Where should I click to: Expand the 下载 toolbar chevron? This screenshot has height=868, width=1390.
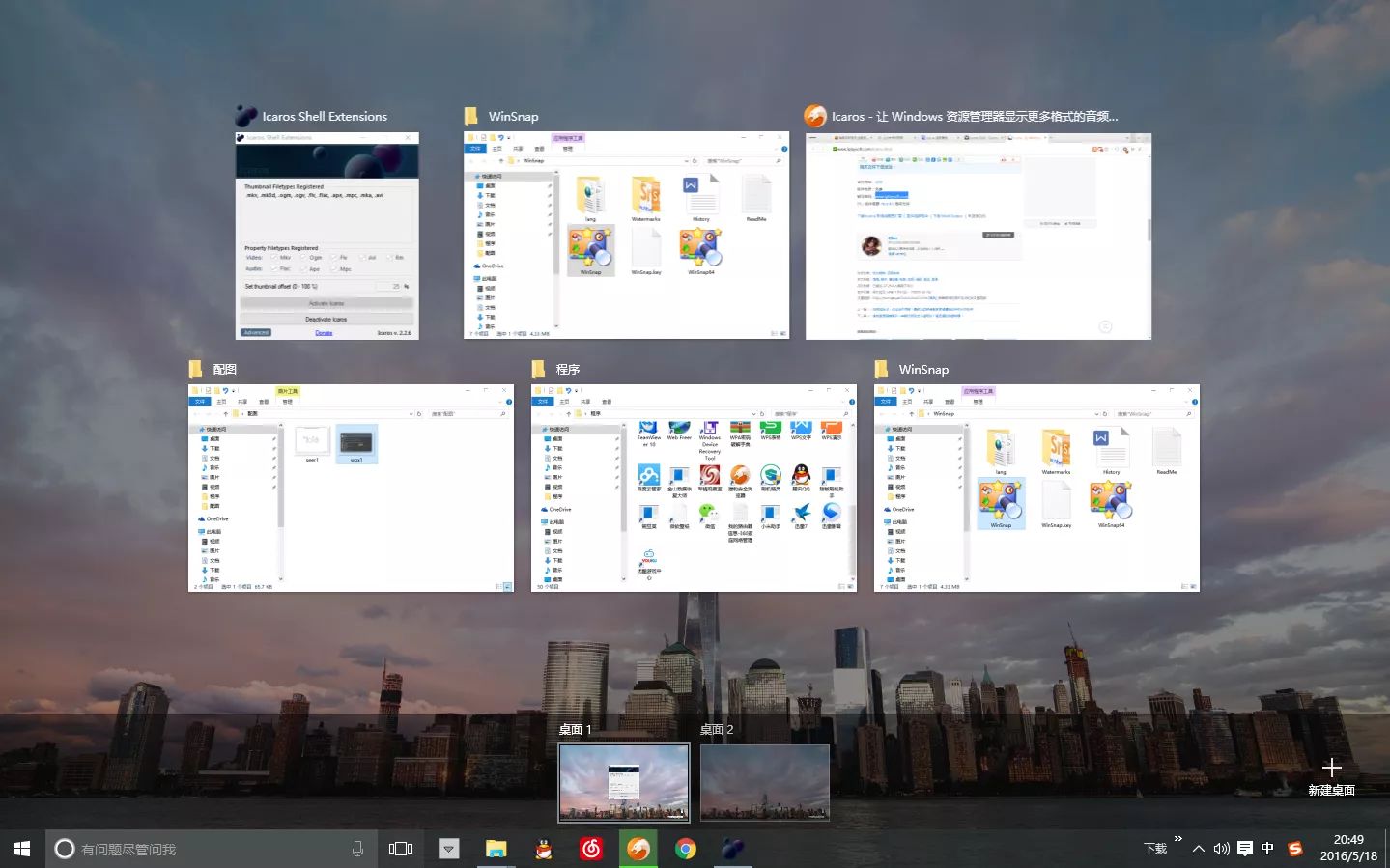(1177, 838)
